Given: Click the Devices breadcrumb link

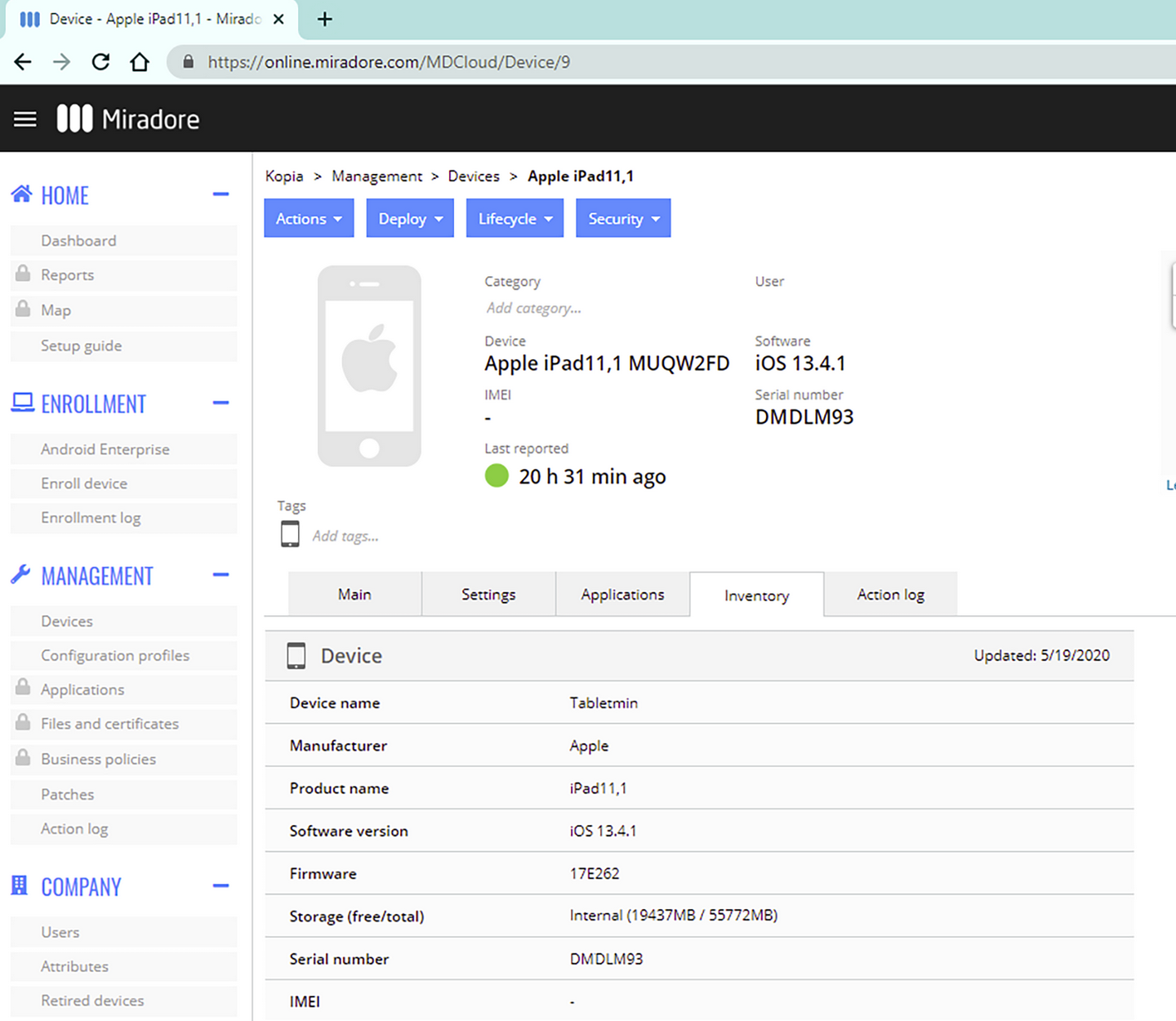Looking at the screenshot, I should point(474,176).
